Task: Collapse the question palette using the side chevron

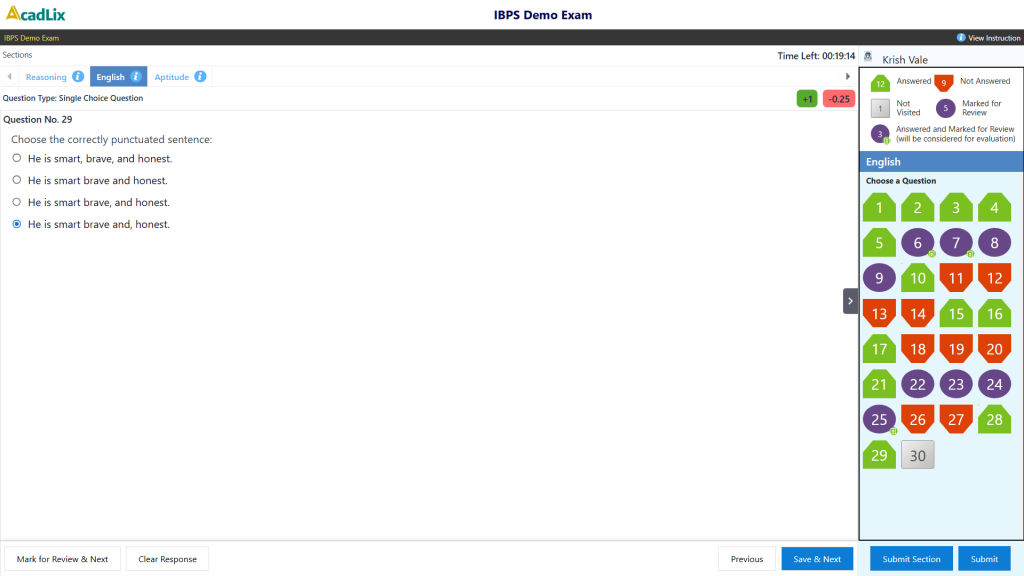Action: [x=850, y=300]
